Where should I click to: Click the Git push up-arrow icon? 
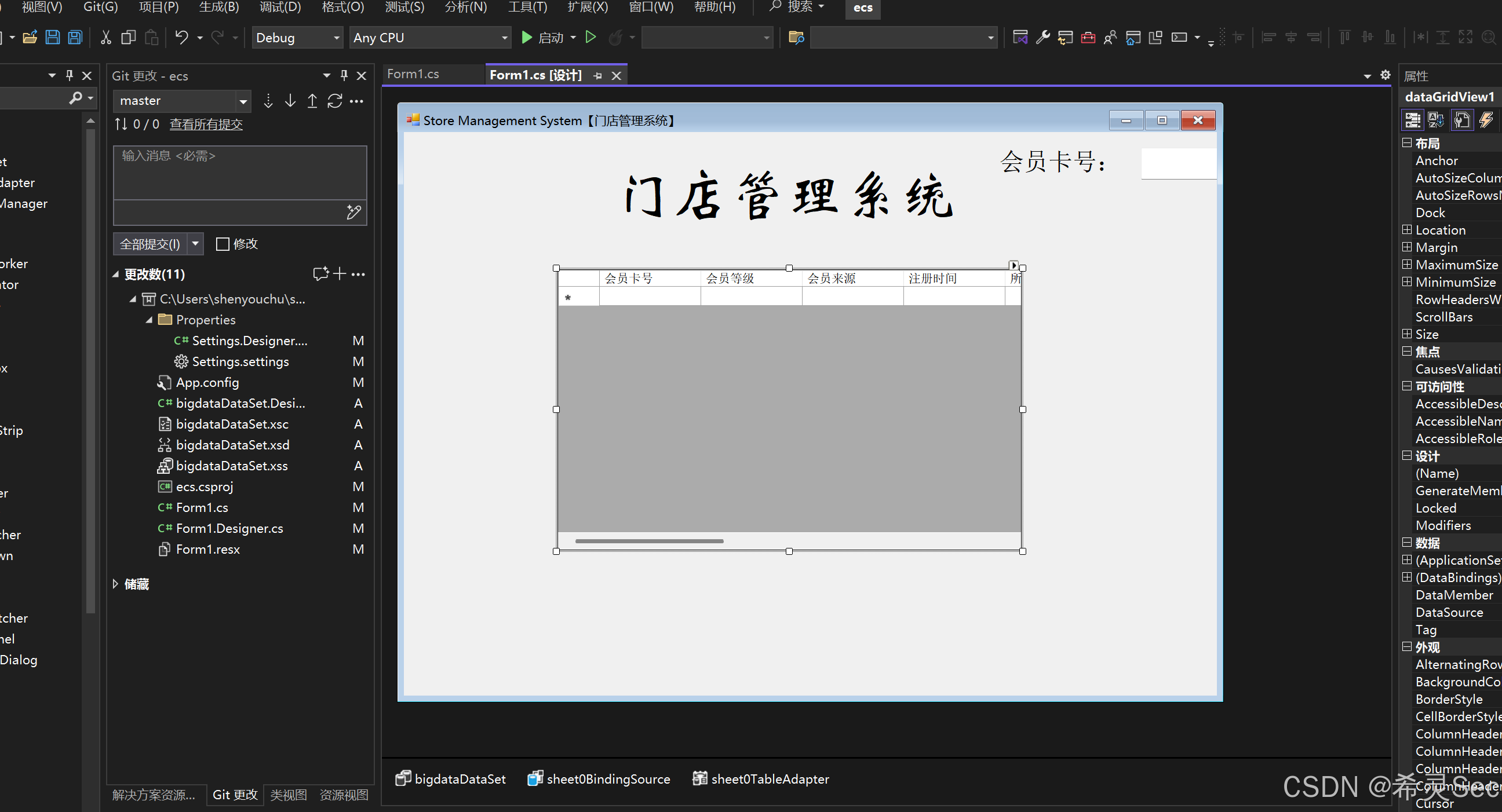[312, 101]
